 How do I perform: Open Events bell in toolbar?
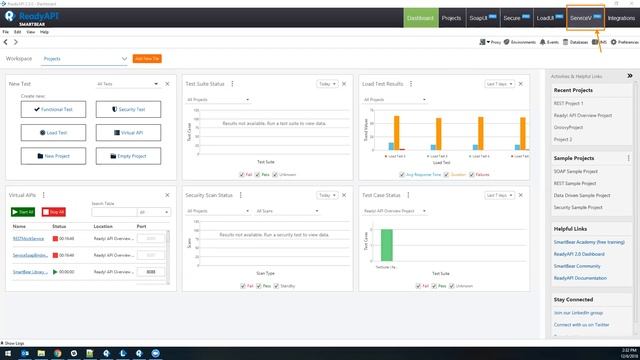[549, 42]
